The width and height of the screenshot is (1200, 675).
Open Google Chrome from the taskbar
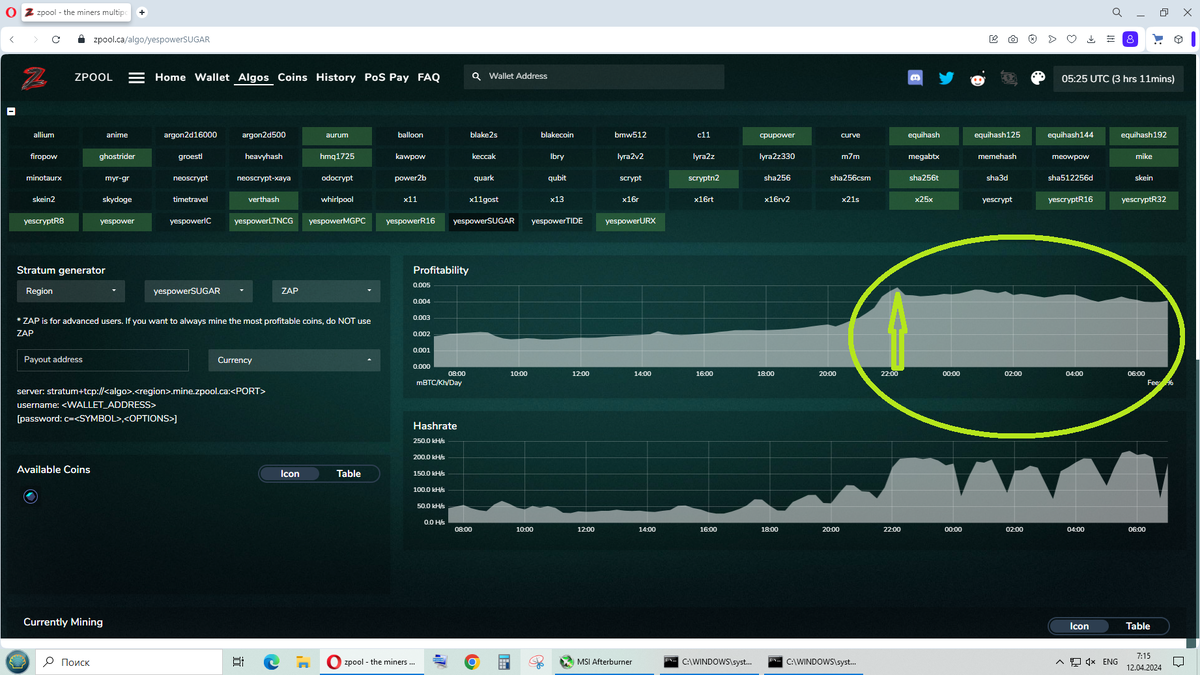pos(471,661)
